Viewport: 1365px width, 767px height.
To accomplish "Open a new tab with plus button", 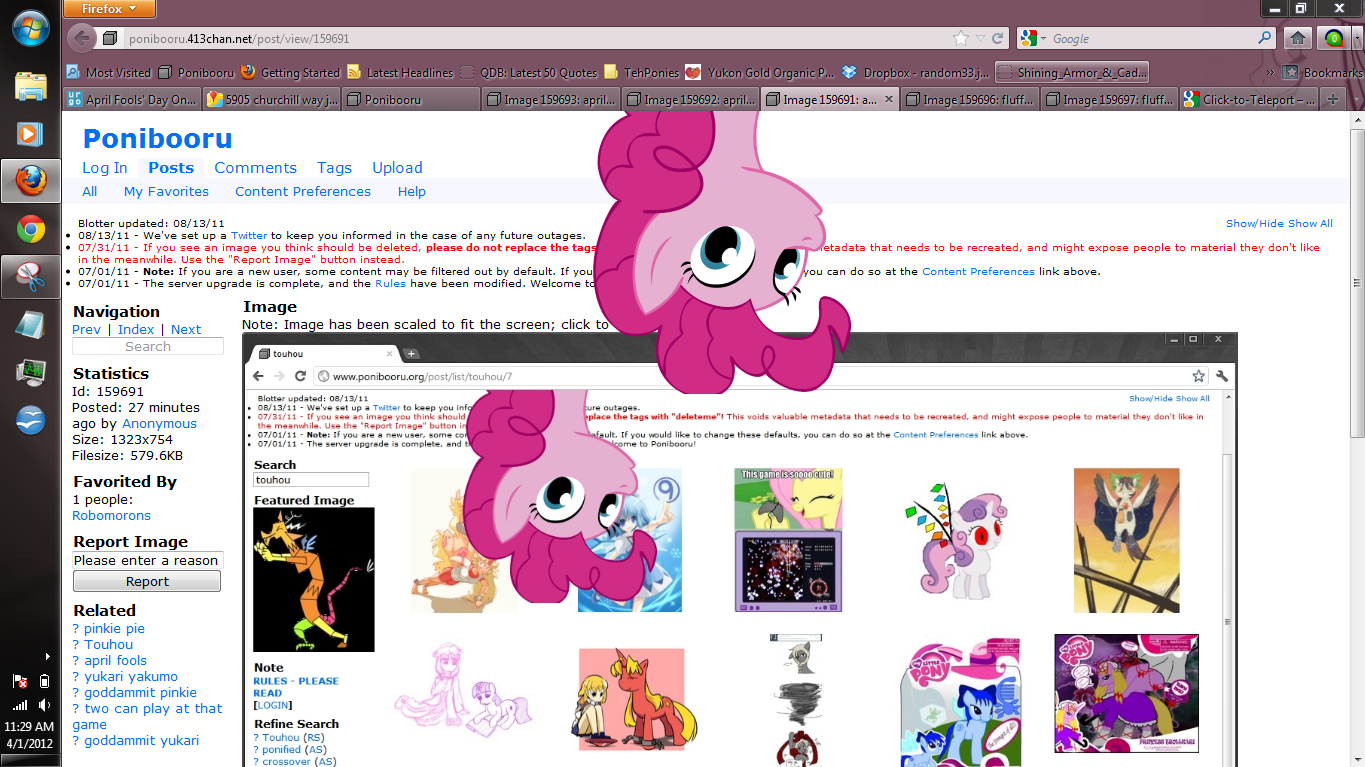I will [1332, 99].
